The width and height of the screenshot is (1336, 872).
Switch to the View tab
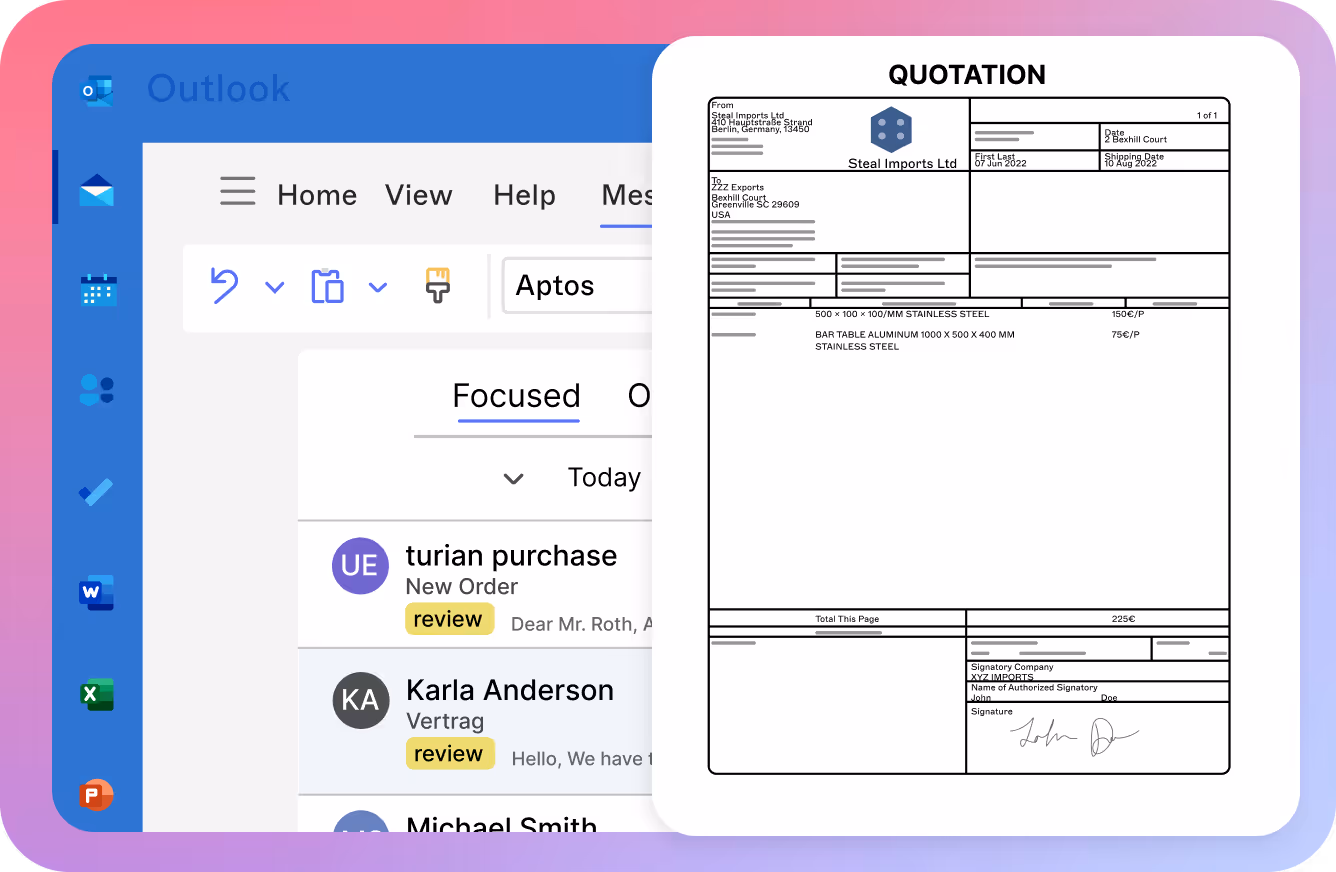pyautogui.click(x=419, y=195)
